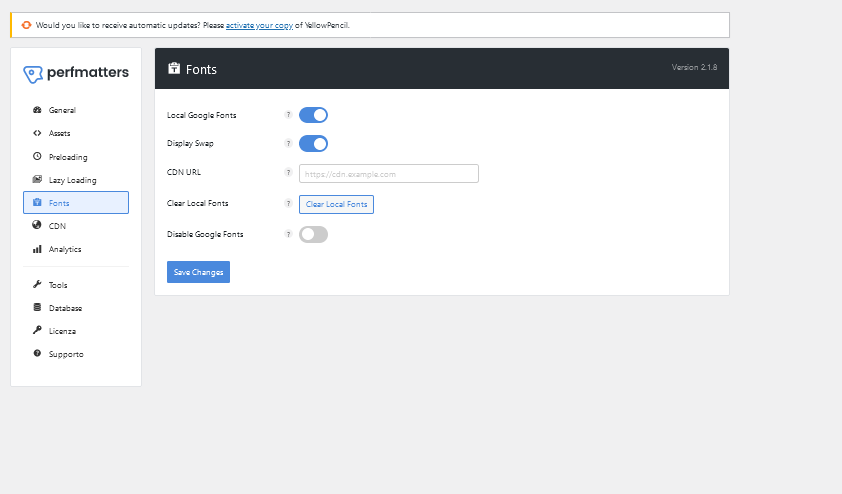Open help tooltip for Display Swap

tap(288, 143)
